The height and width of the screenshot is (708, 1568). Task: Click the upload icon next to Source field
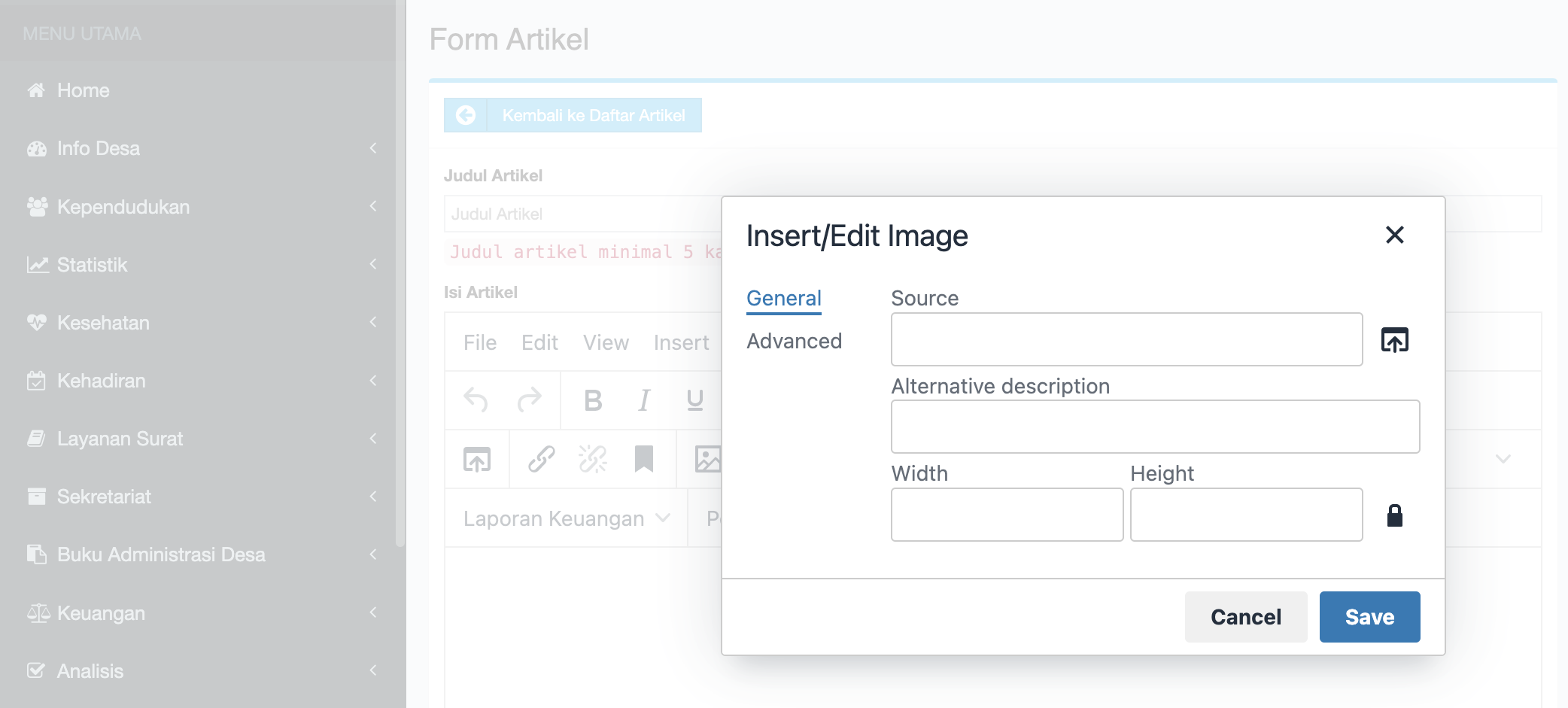pyautogui.click(x=1395, y=340)
